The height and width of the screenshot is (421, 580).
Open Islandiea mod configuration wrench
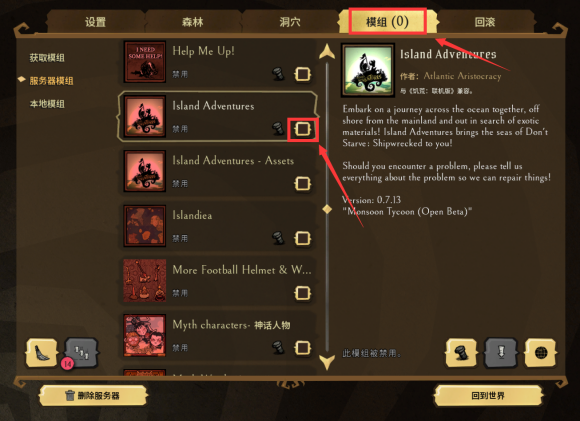279,238
